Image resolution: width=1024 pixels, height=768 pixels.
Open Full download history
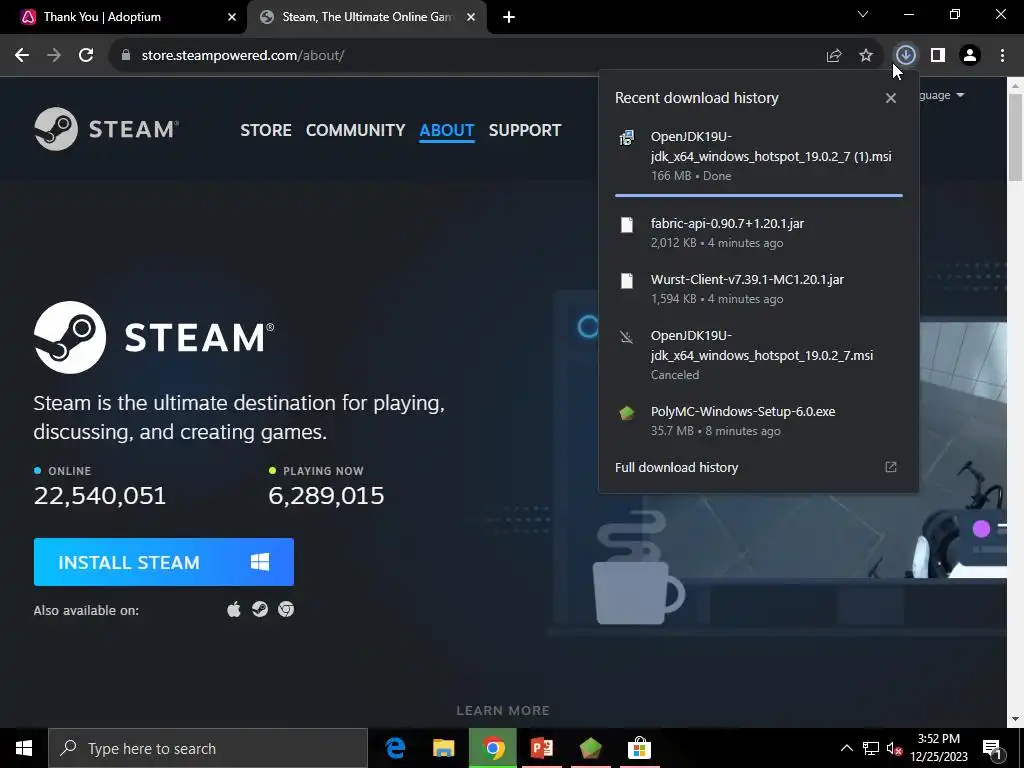(677, 468)
